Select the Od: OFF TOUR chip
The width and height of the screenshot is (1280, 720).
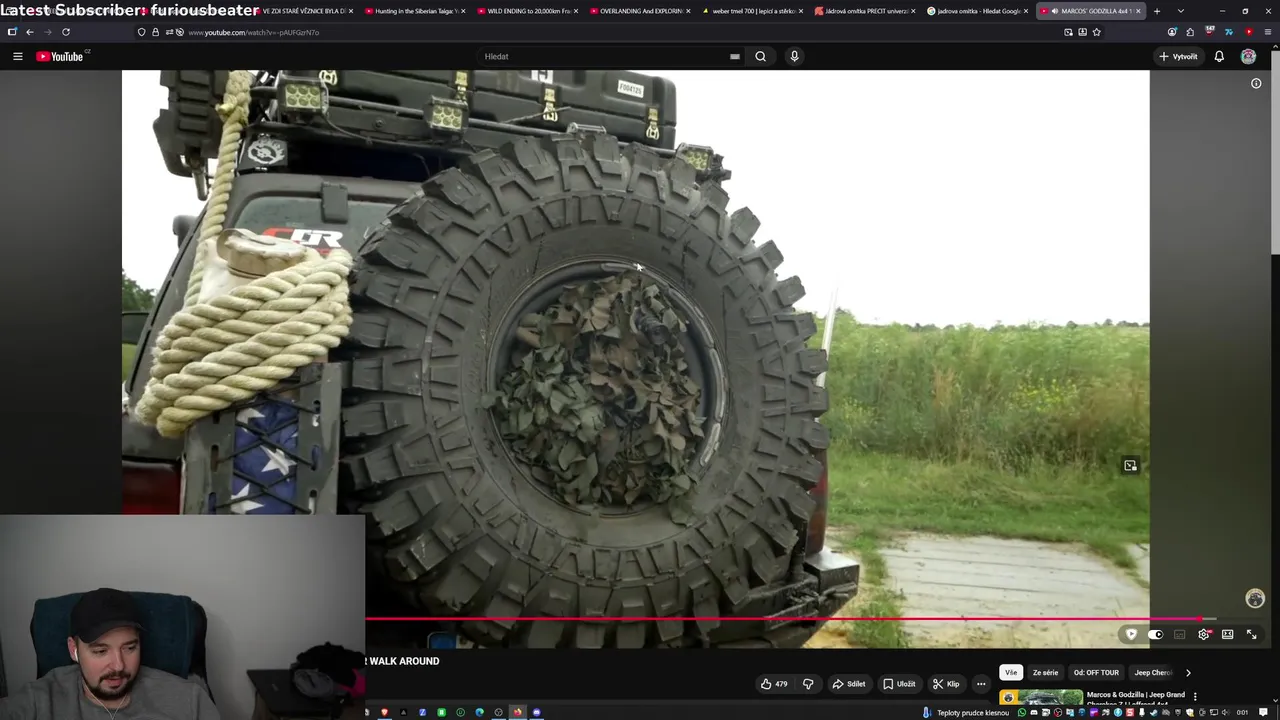coord(1096,673)
